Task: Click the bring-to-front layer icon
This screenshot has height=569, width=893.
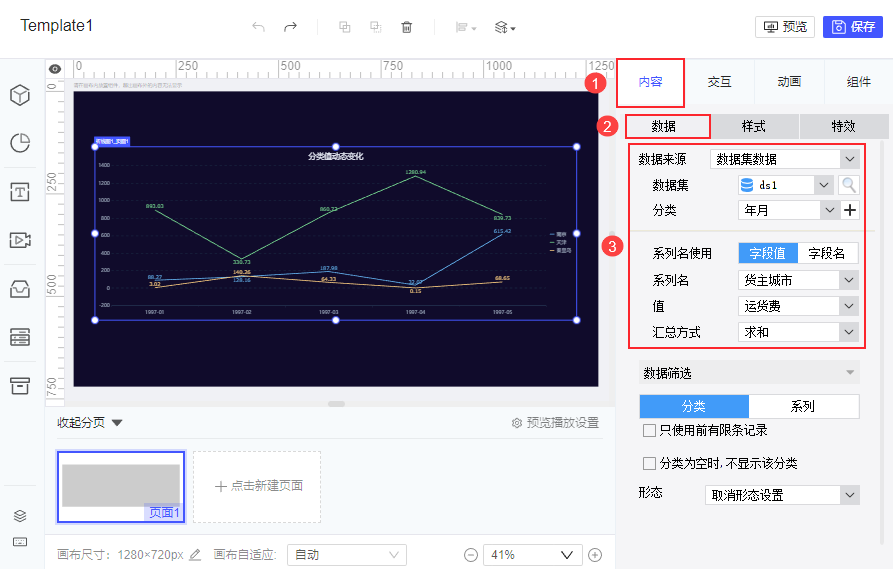Action: pyautogui.click(x=345, y=27)
